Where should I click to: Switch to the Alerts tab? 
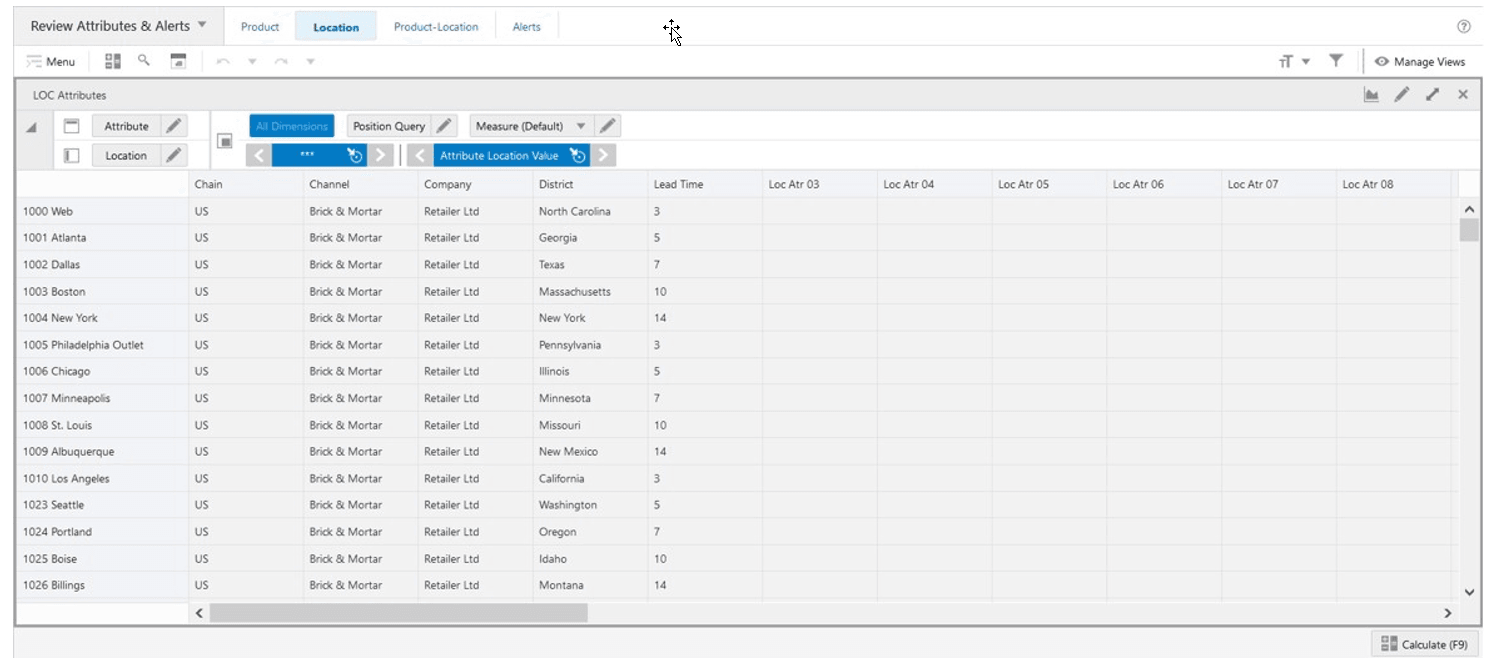coord(526,26)
